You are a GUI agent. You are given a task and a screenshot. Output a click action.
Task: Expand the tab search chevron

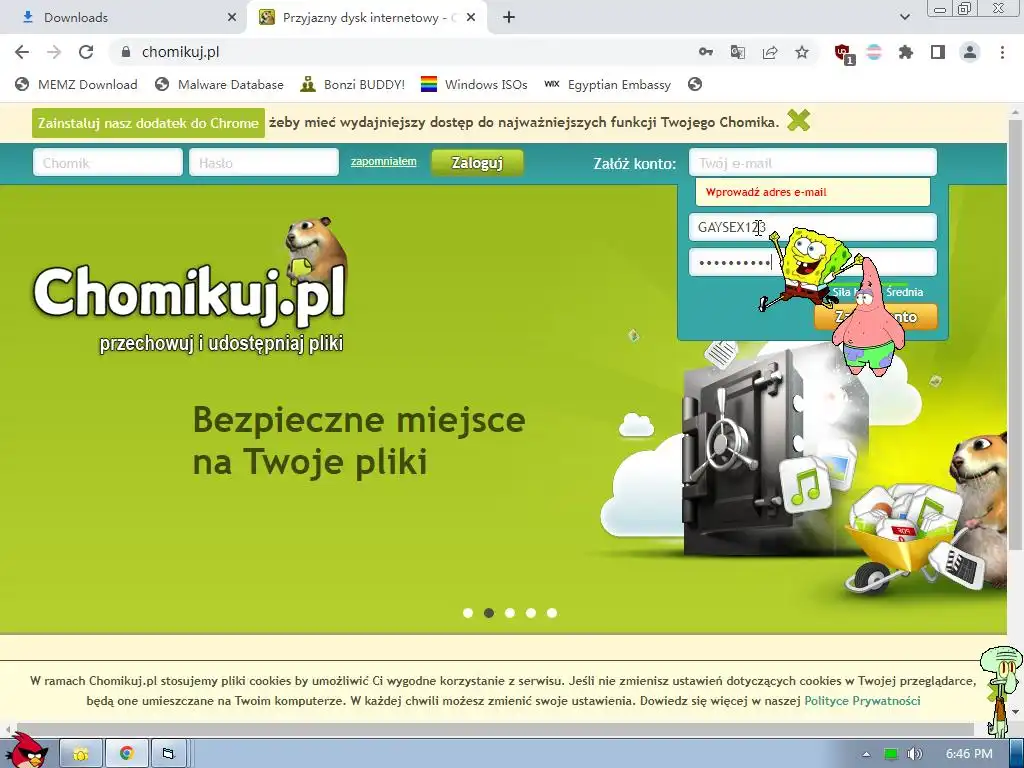[904, 18]
